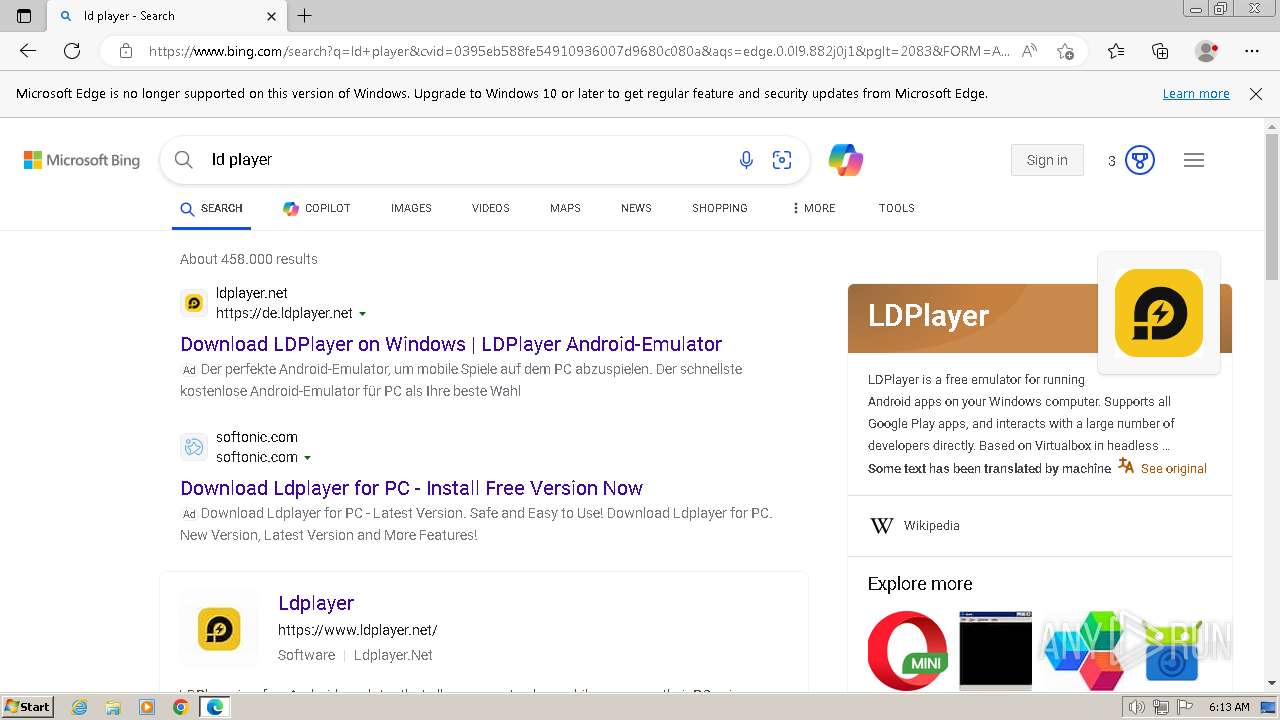Click the See original translation link

pos(1173,468)
